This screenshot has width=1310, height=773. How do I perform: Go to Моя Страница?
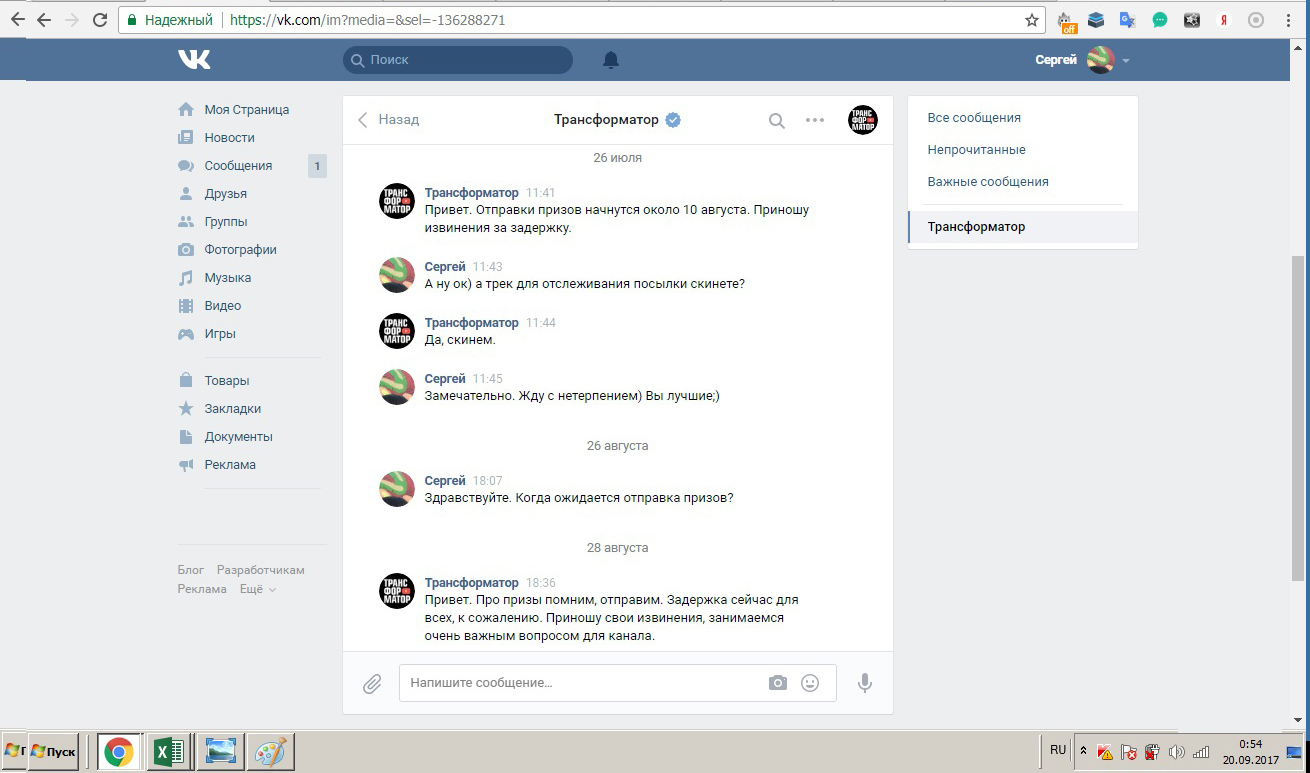click(246, 110)
